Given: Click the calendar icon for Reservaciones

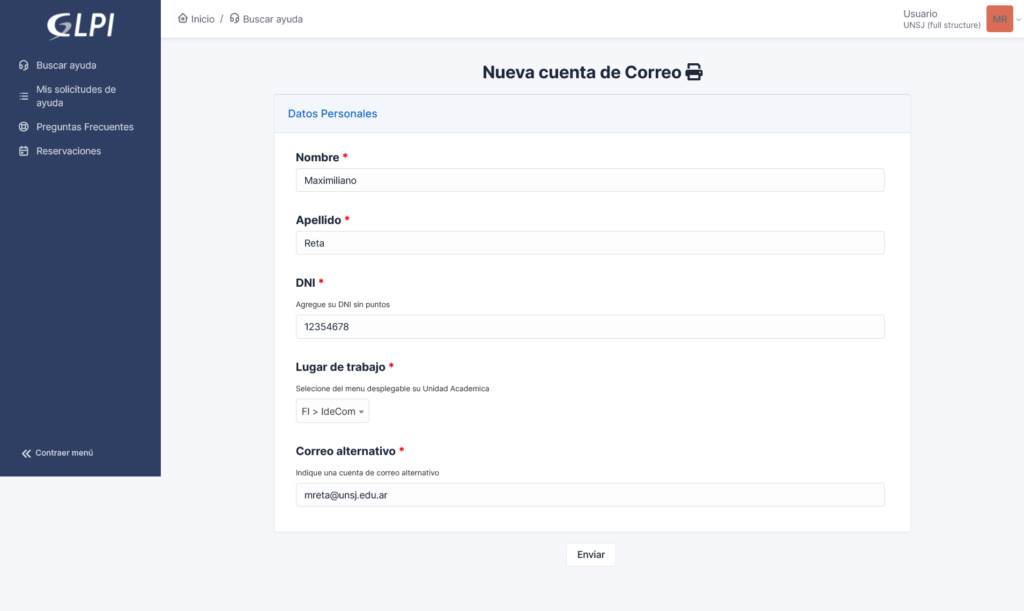Looking at the screenshot, I should pyautogui.click(x=24, y=151).
